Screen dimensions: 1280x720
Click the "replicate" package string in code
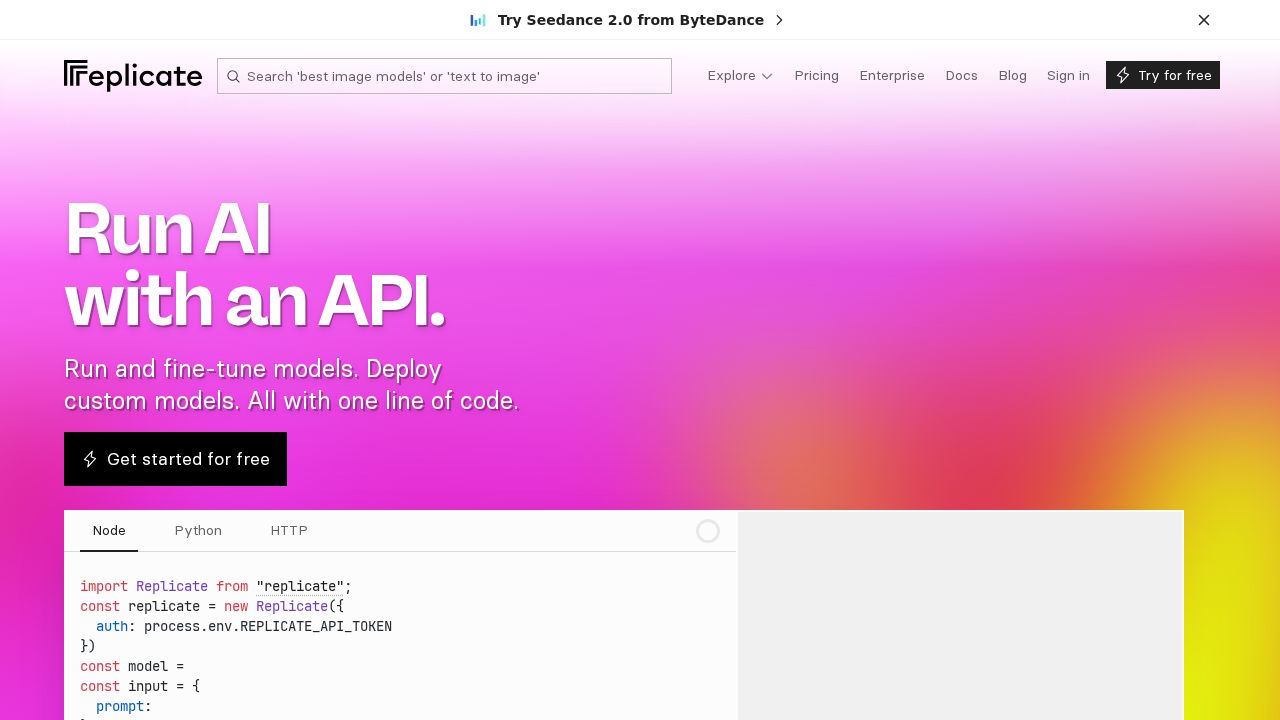[x=300, y=587]
